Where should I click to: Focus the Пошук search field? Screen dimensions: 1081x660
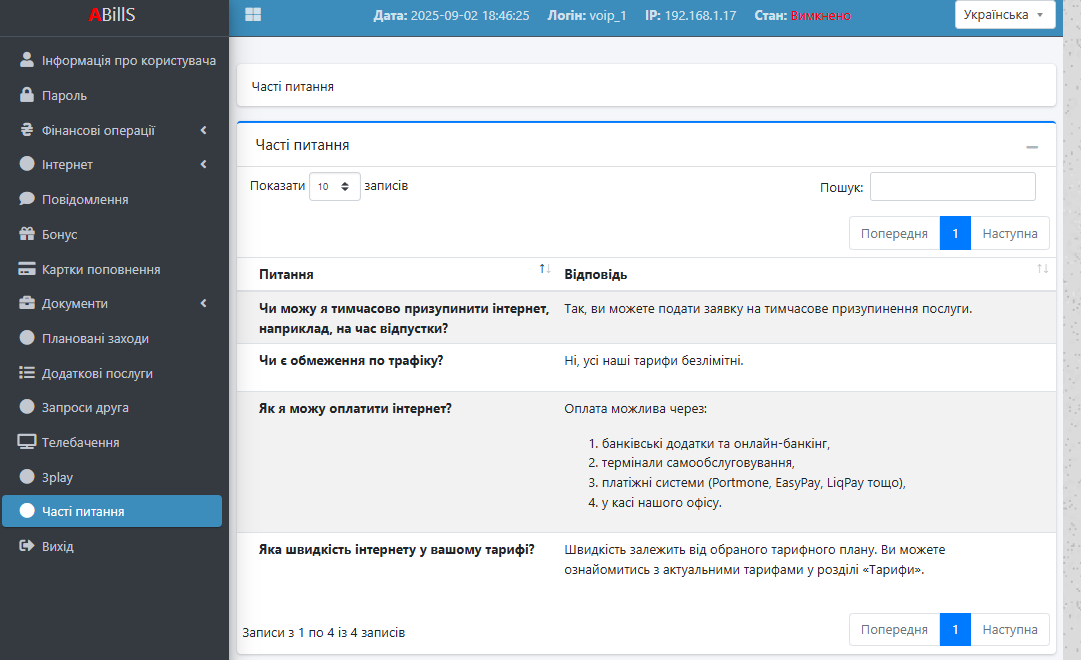[952, 186]
